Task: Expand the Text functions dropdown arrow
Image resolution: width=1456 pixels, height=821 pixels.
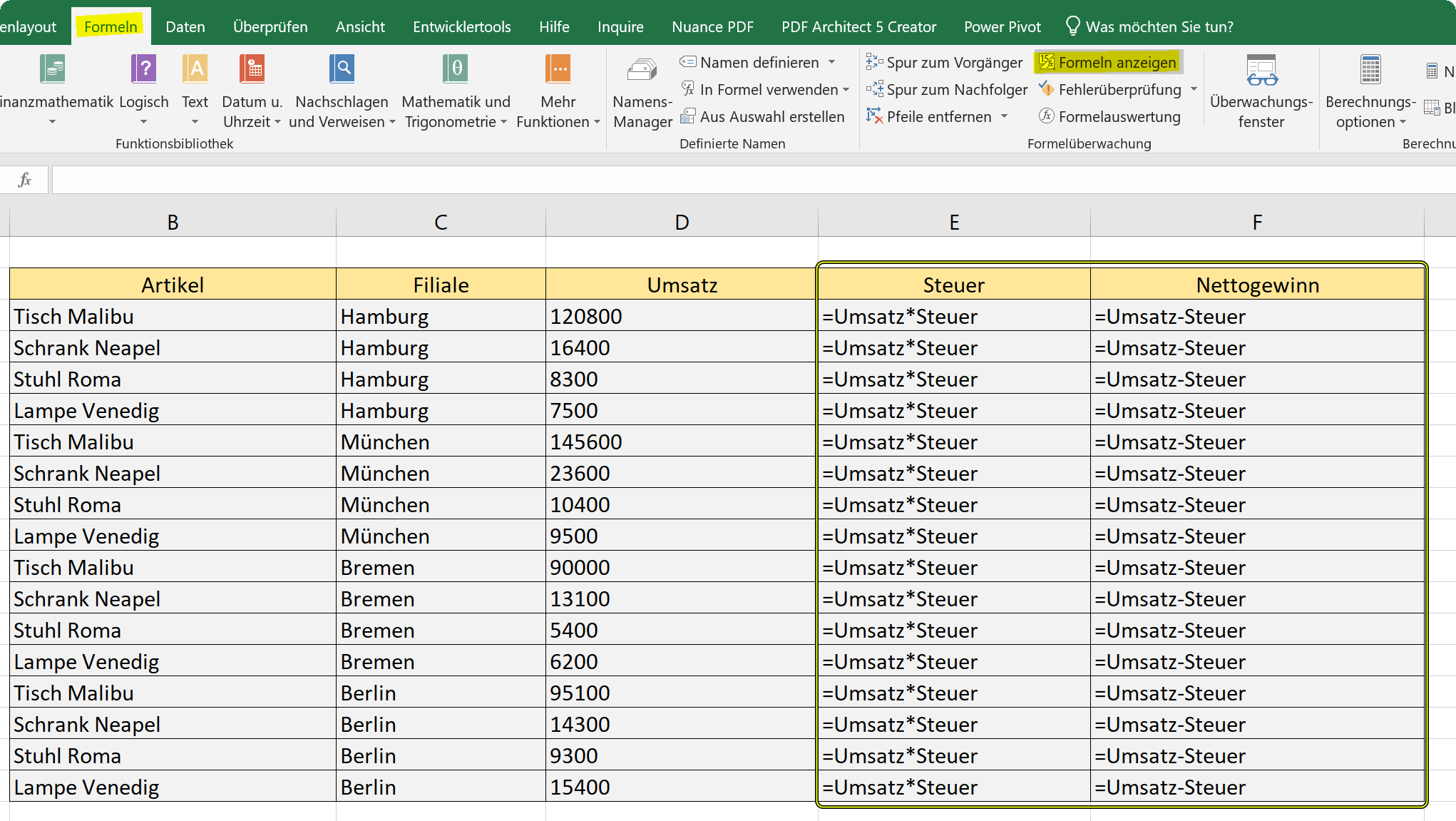Action: [x=195, y=122]
